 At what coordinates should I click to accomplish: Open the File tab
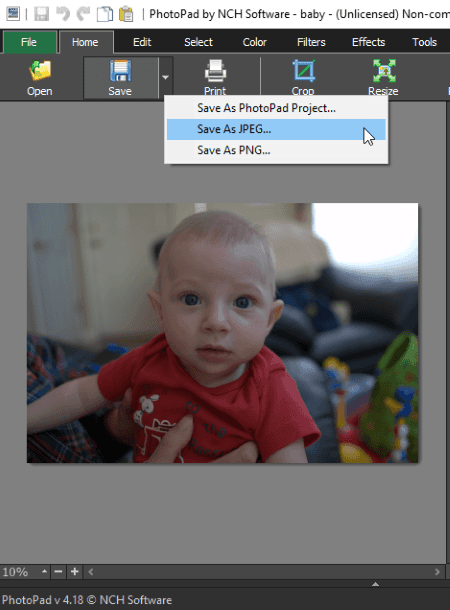click(29, 42)
